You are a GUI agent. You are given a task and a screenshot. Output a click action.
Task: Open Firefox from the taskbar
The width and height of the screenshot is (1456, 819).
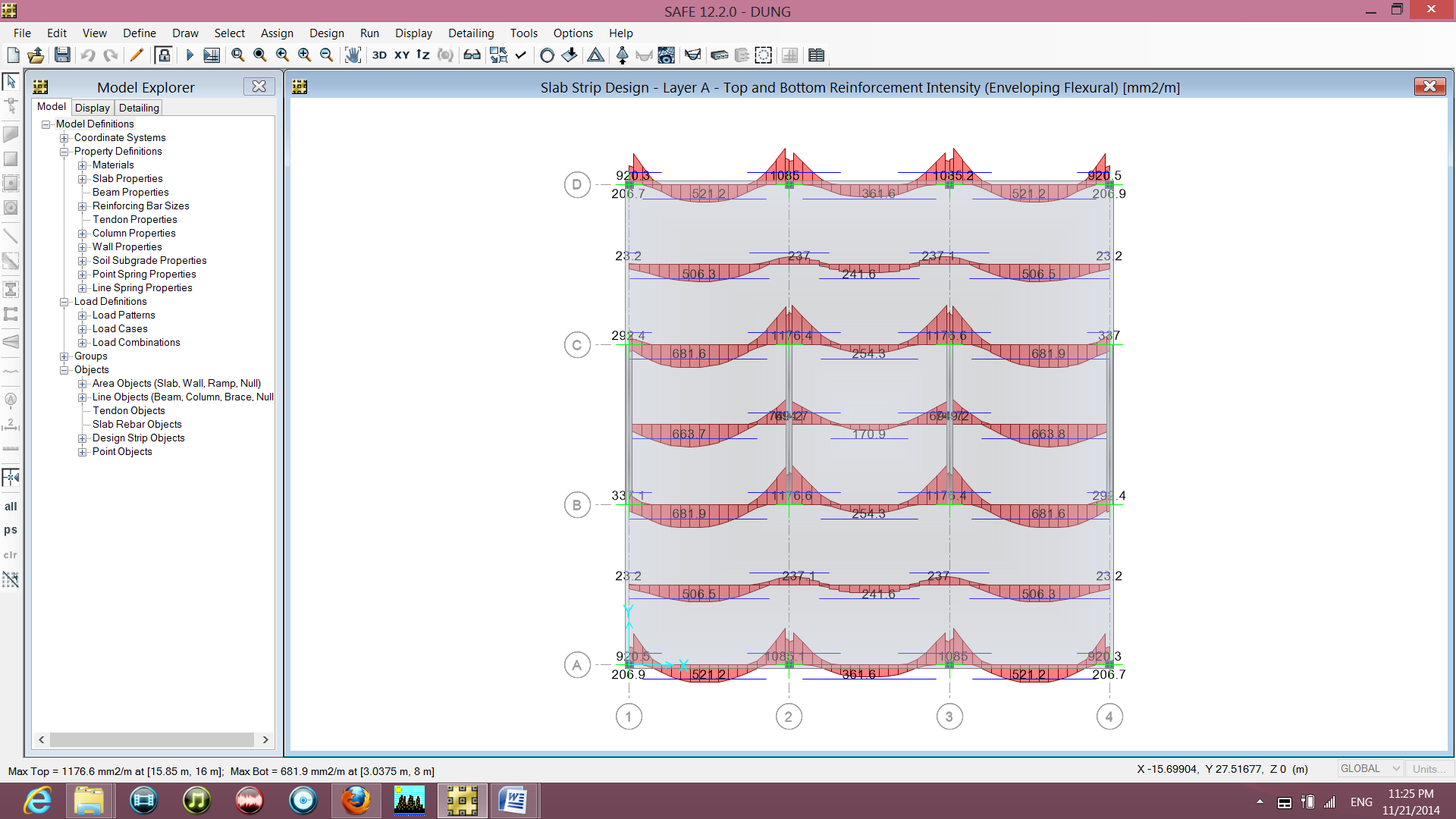pyautogui.click(x=356, y=800)
